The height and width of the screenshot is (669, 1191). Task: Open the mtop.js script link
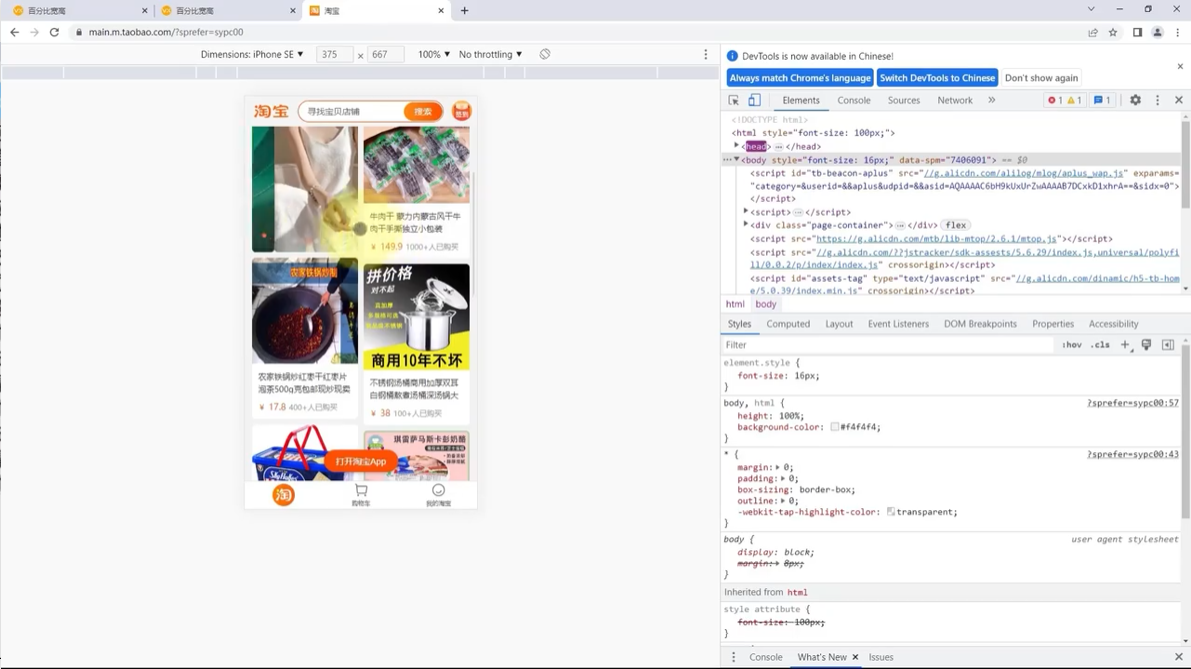[x=936, y=238]
